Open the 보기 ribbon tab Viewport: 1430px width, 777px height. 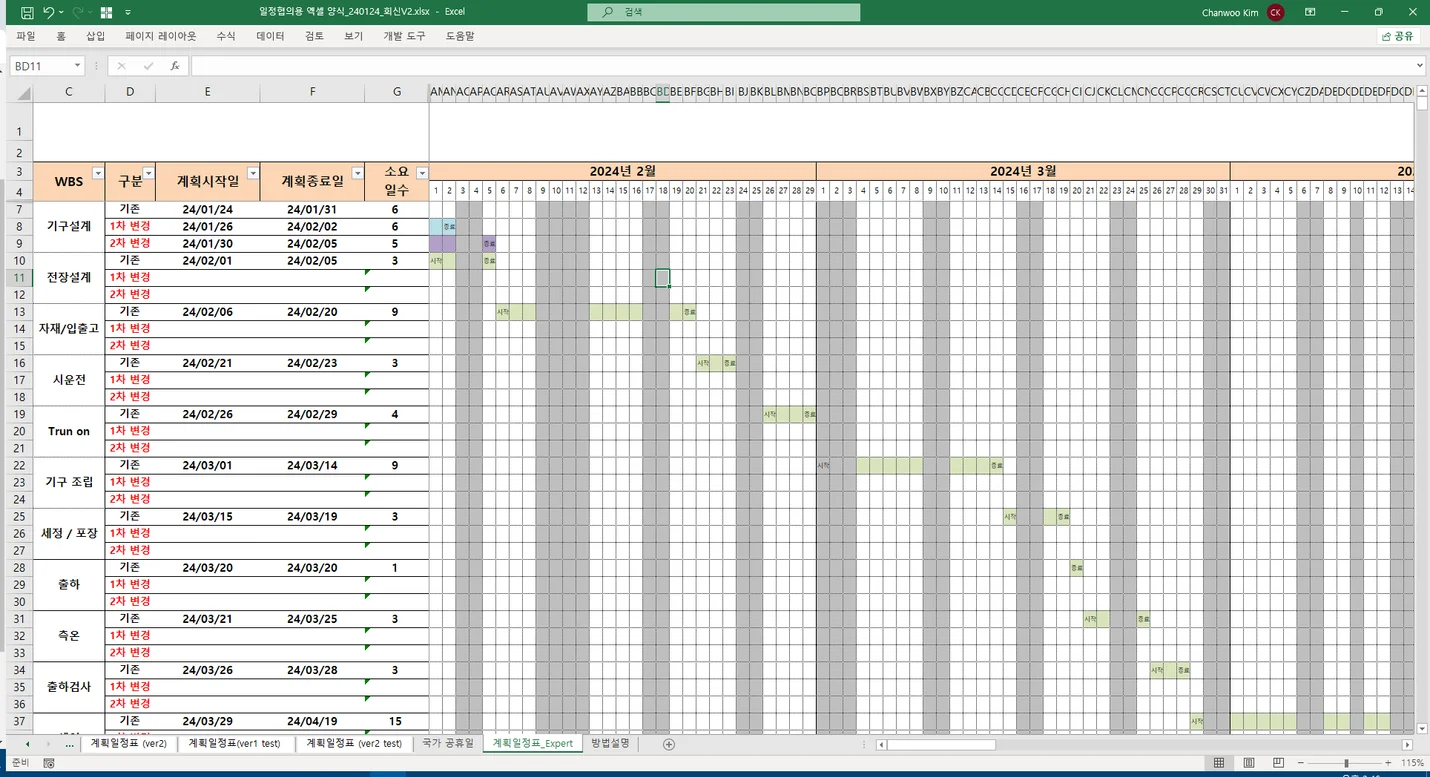(x=354, y=36)
